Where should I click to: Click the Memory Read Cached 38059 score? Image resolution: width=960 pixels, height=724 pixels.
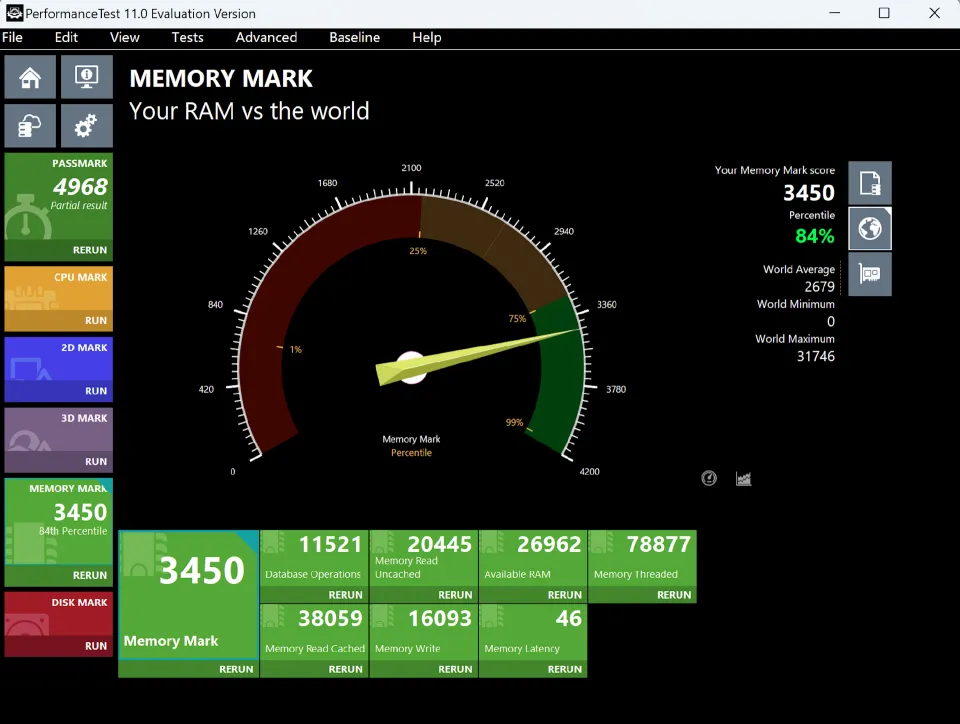330,618
